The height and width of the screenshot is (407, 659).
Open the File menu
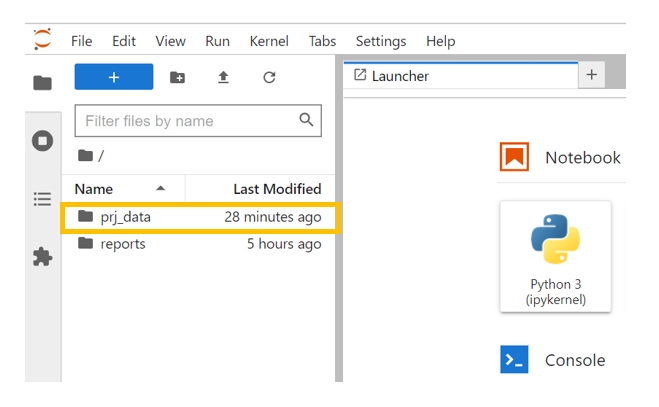82,41
